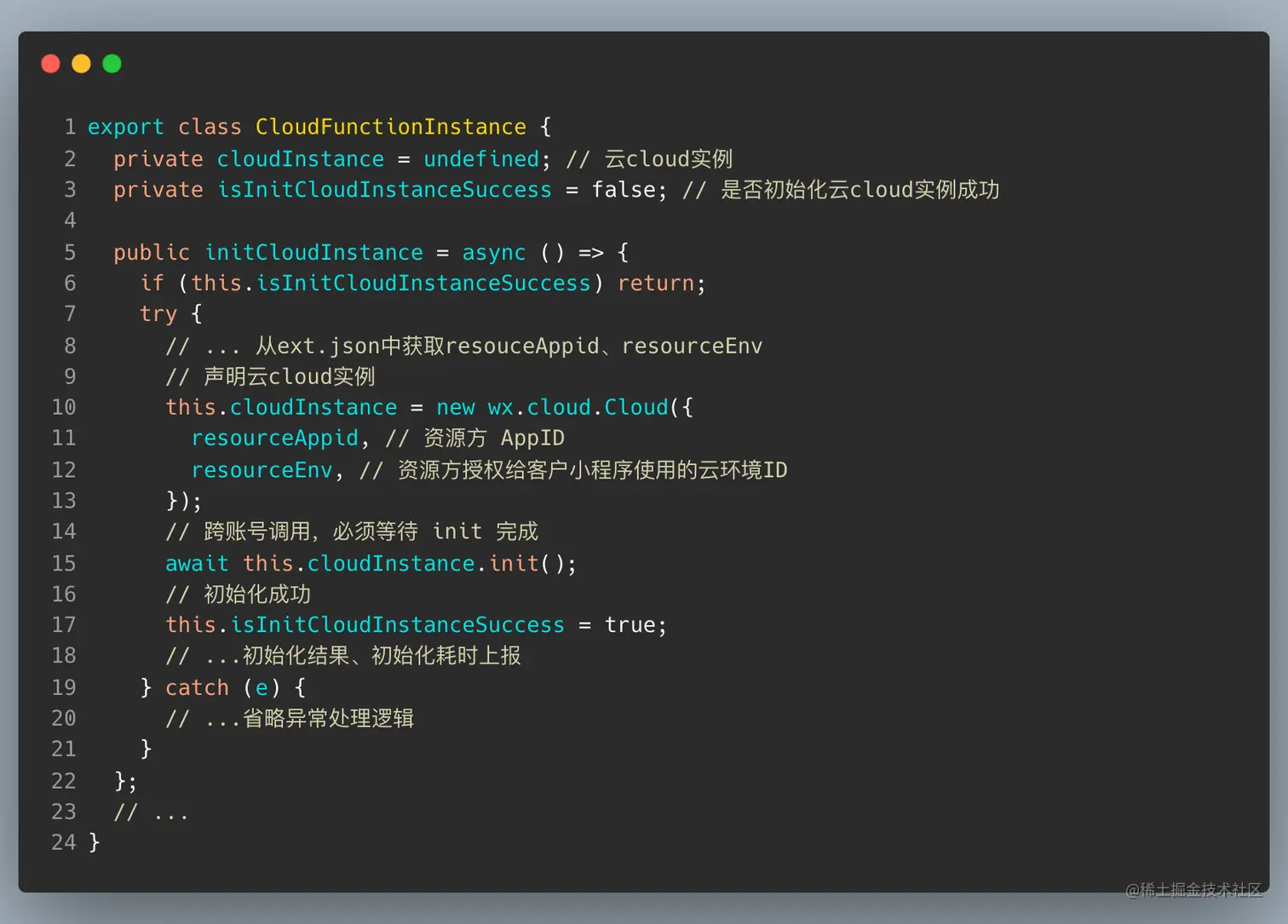Select the CloudFunctionInstance class name

tap(390, 126)
